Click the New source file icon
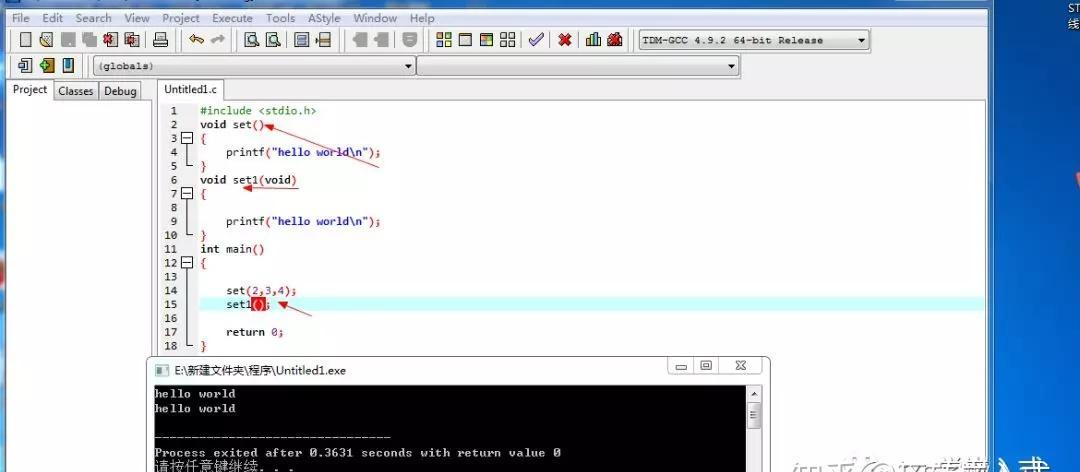 [25, 40]
